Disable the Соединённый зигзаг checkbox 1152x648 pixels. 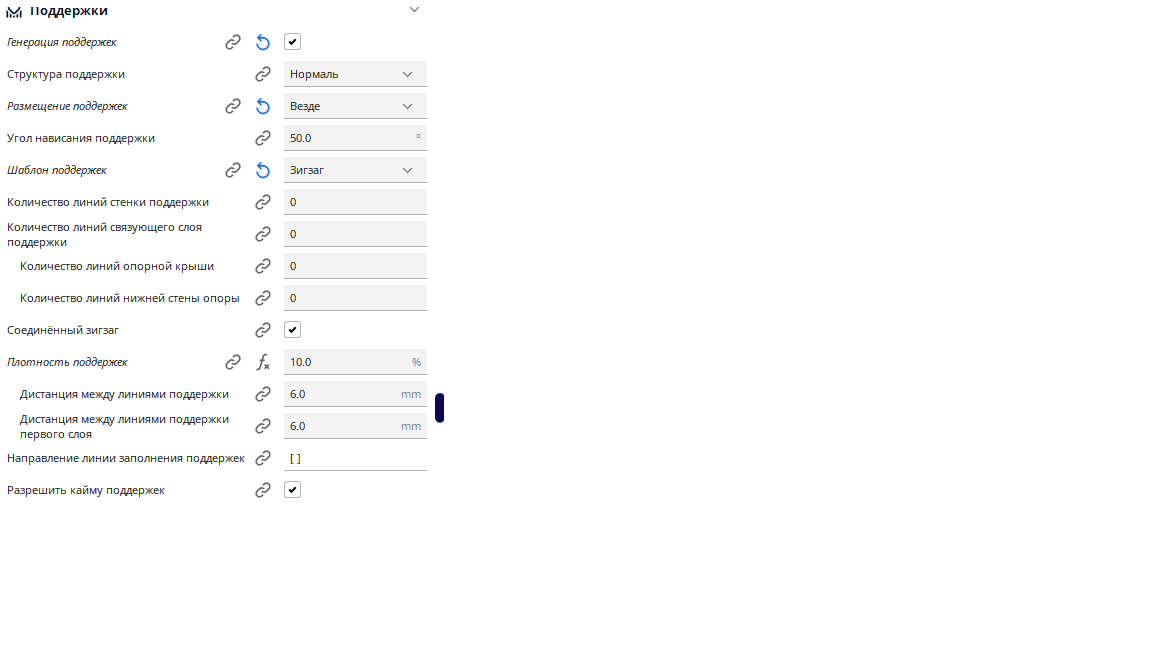[292, 330]
